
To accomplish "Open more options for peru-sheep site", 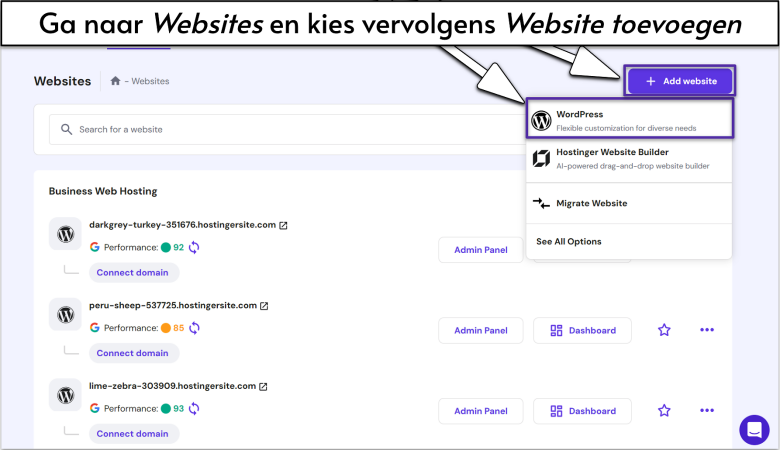I will [x=707, y=330].
